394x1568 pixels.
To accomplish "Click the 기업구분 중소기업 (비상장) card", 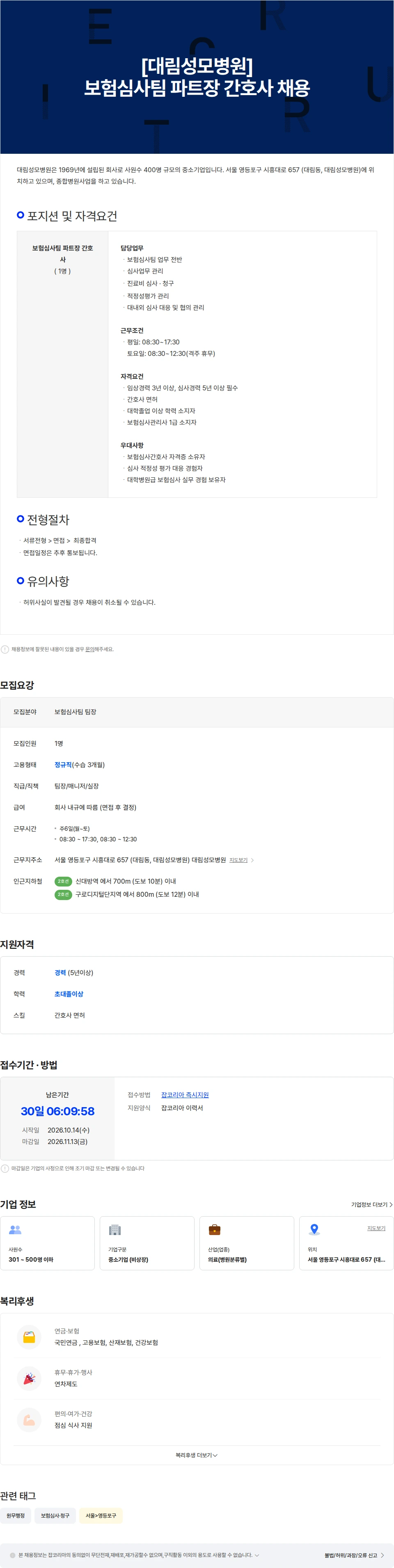I will (x=147, y=1243).
